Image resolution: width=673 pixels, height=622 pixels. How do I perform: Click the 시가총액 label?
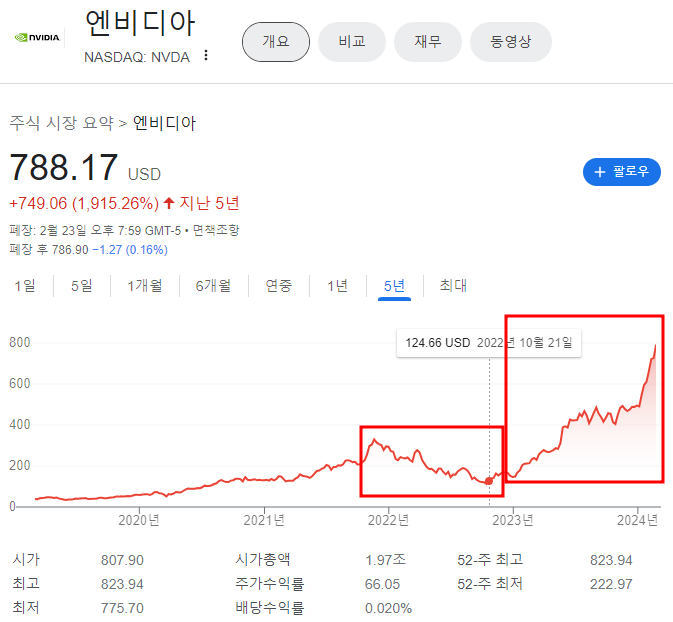(x=263, y=560)
